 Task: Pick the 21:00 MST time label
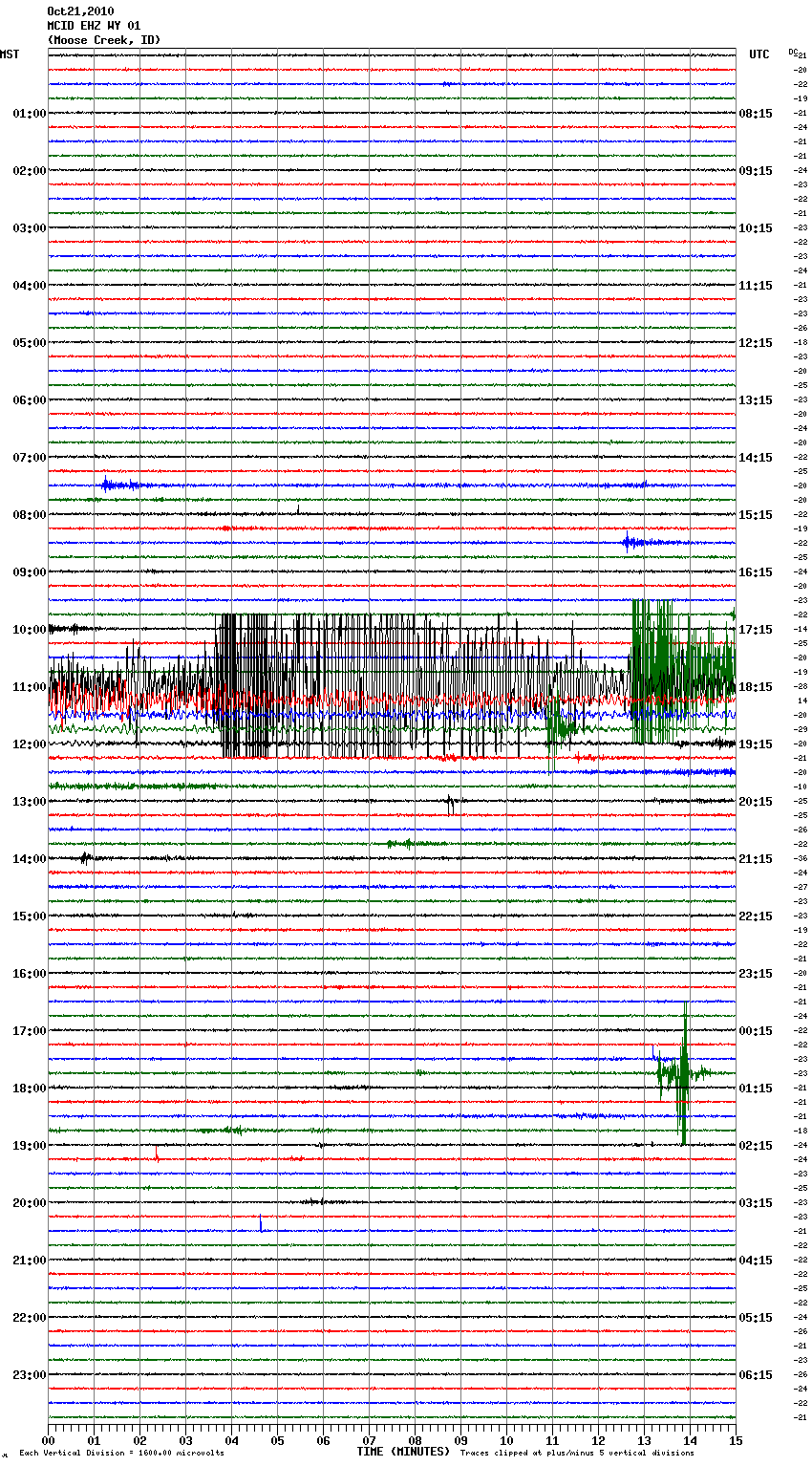pyautogui.click(x=29, y=1261)
